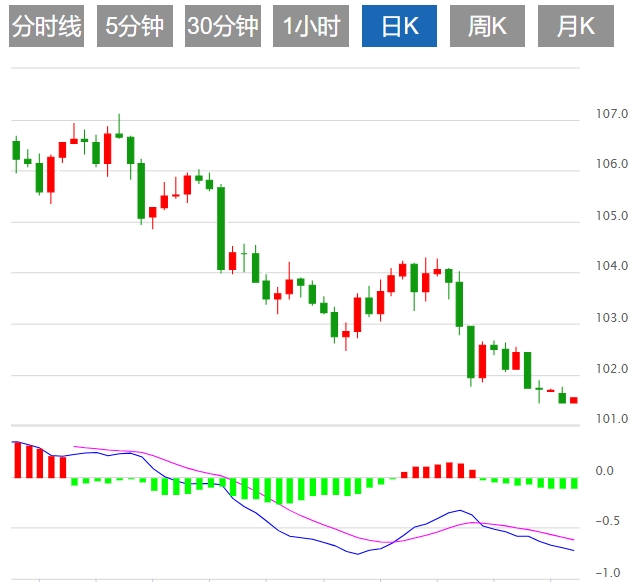
Task: Click the -0.5 MACD axis label
Action: 609,521
